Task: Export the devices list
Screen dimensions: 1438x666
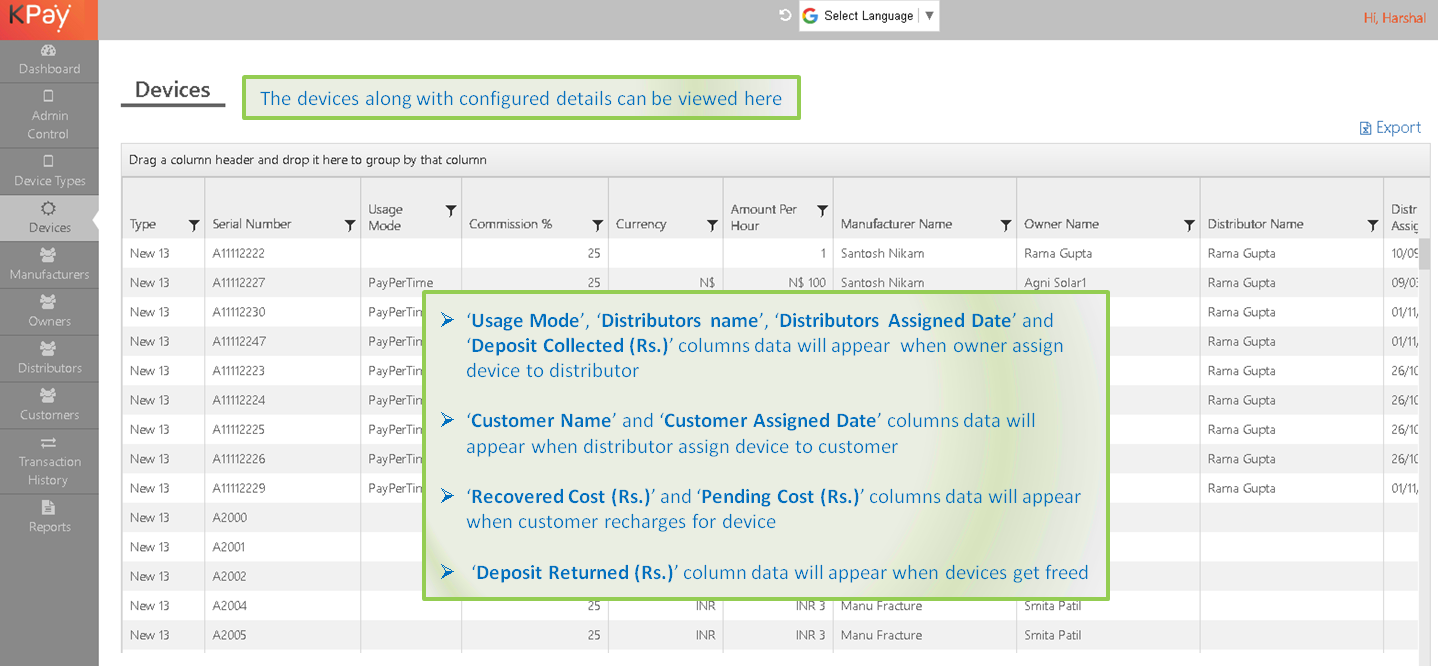Action: coord(1390,128)
